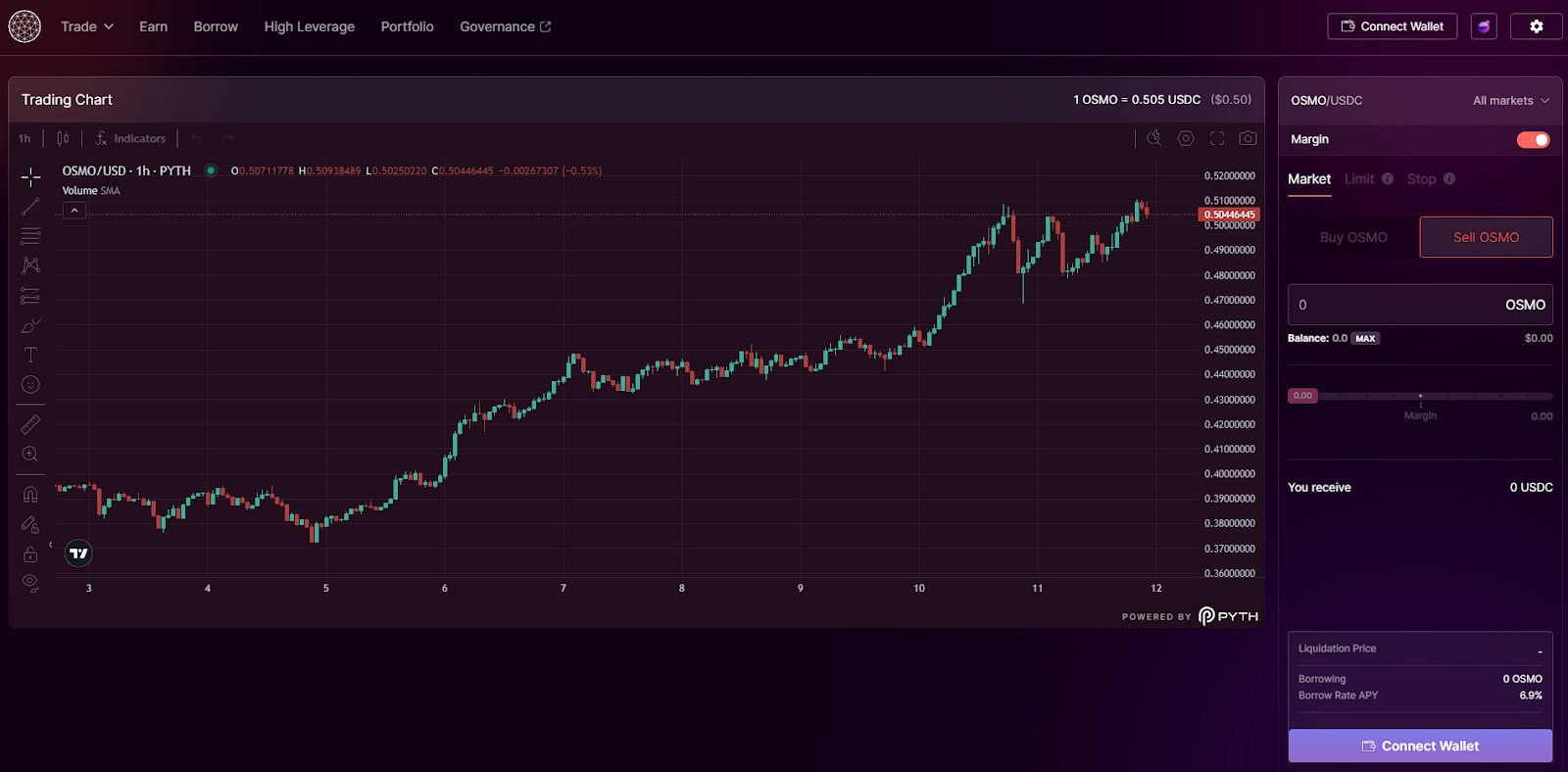Toggle hide all drawings eye icon
Viewport: 1568px width, 772px height.
tap(30, 584)
